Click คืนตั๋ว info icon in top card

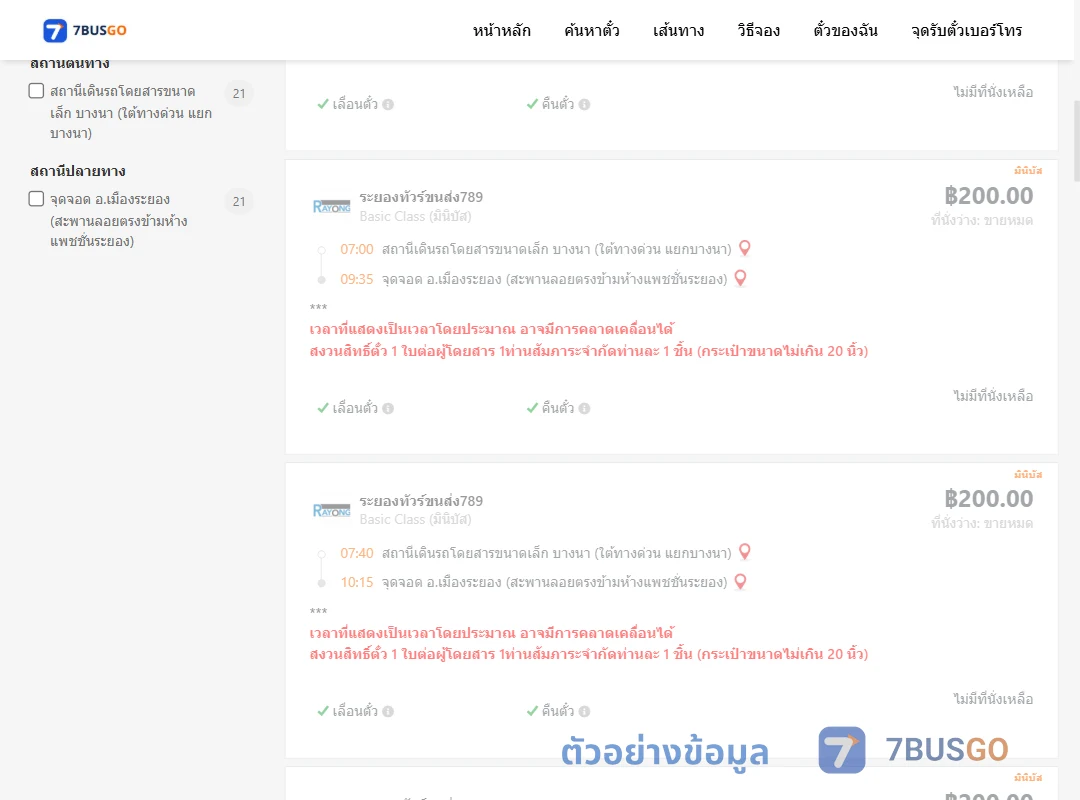click(x=585, y=105)
